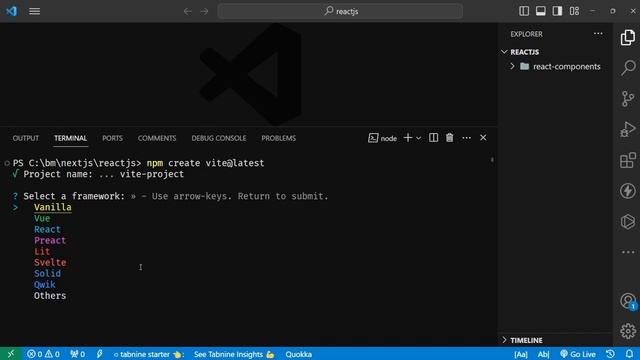This screenshot has width=640, height=360.
Task: Kill terminal with trash icon
Action: click(x=449, y=138)
